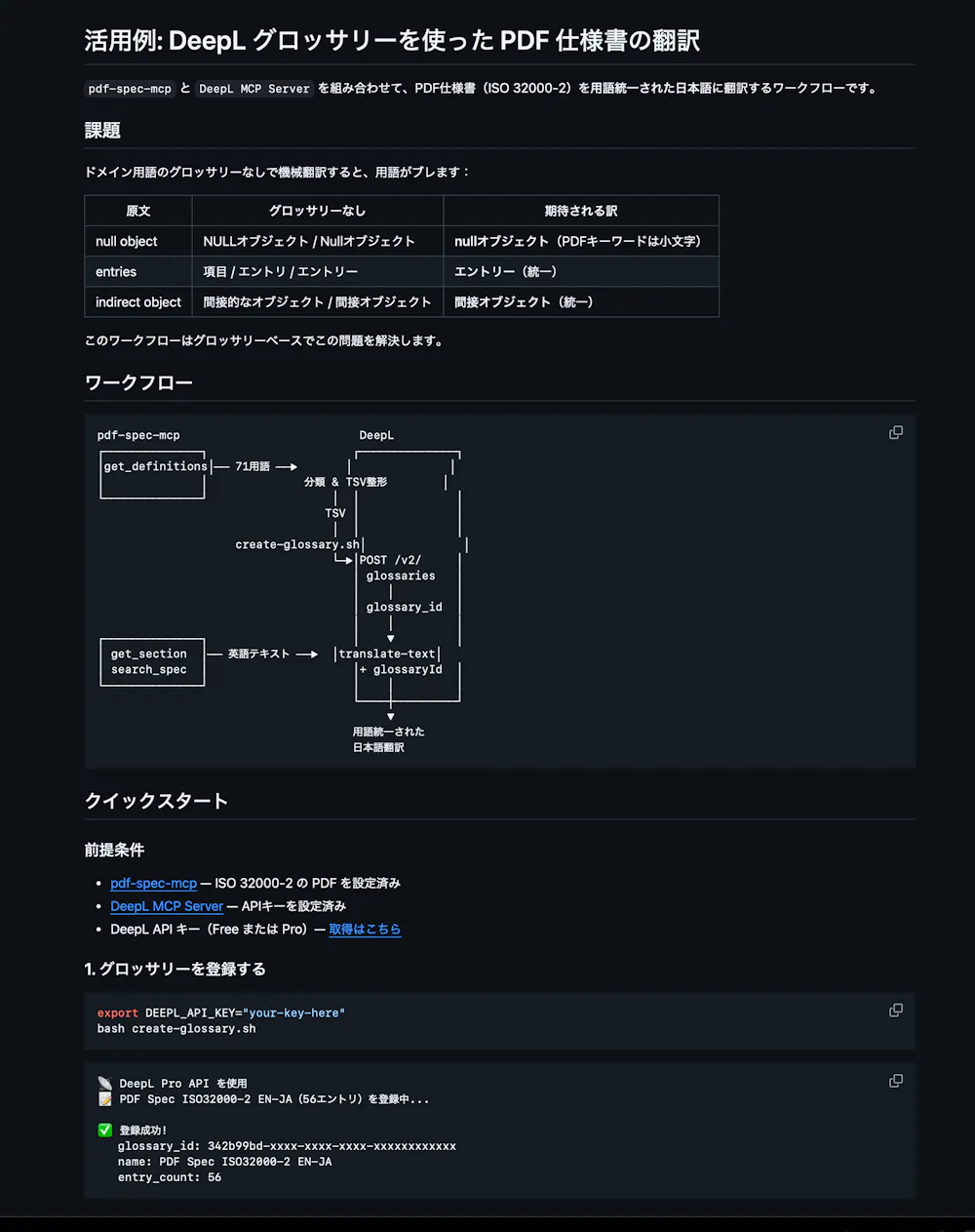The height and width of the screenshot is (1232, 975).
Task: Click the "your-key-here" string in the code
Action: pyautogui.click(x=293, y=1013)
